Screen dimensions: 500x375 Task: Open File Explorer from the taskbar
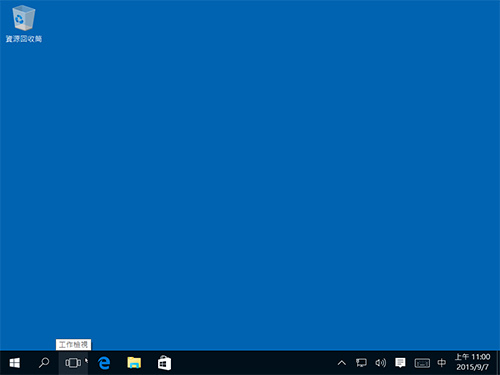pyautogui.click(x=134, y=363)
